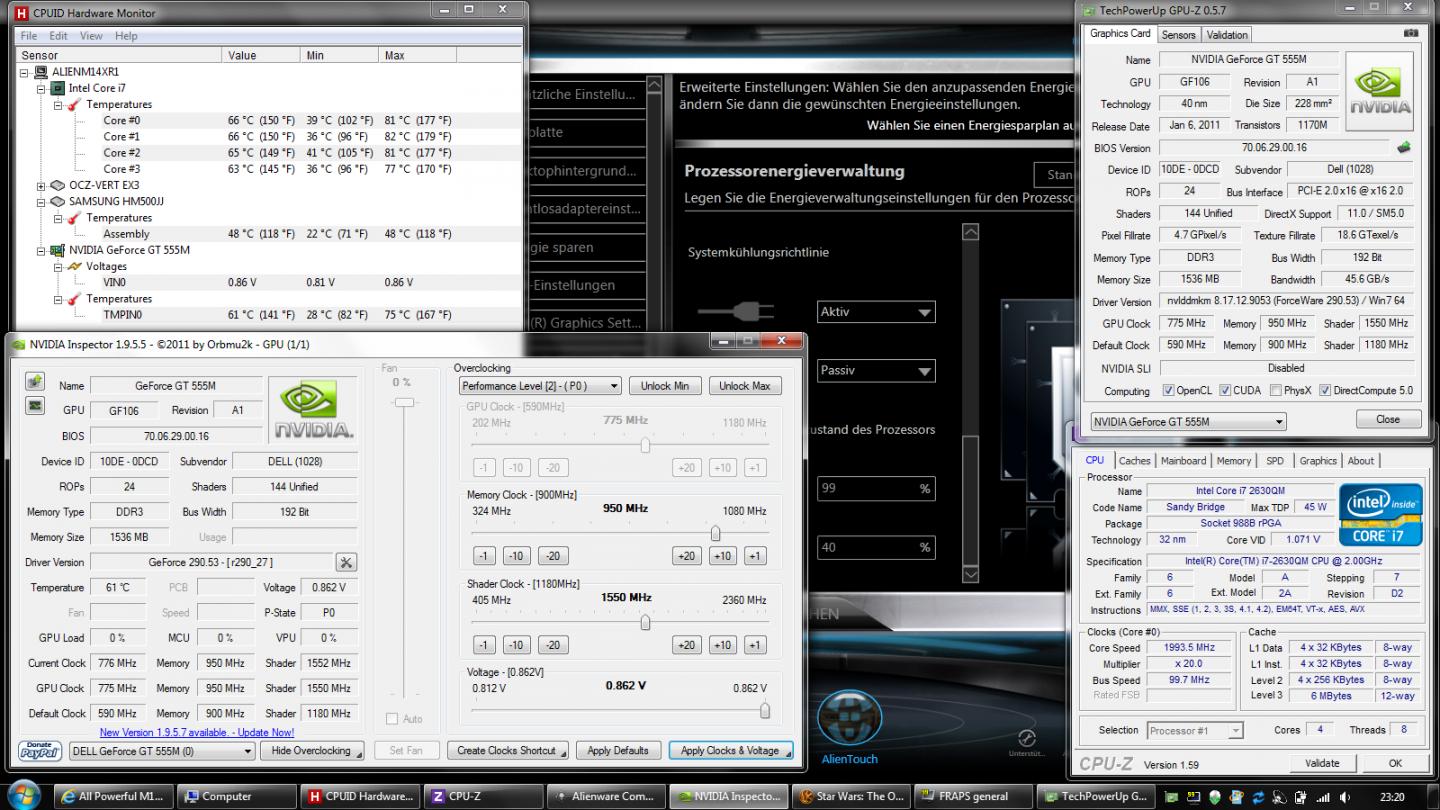Click the 40 percent processor state input field
The width and height of the screenshot is (1440, 810).
click(x=876, y=548)
